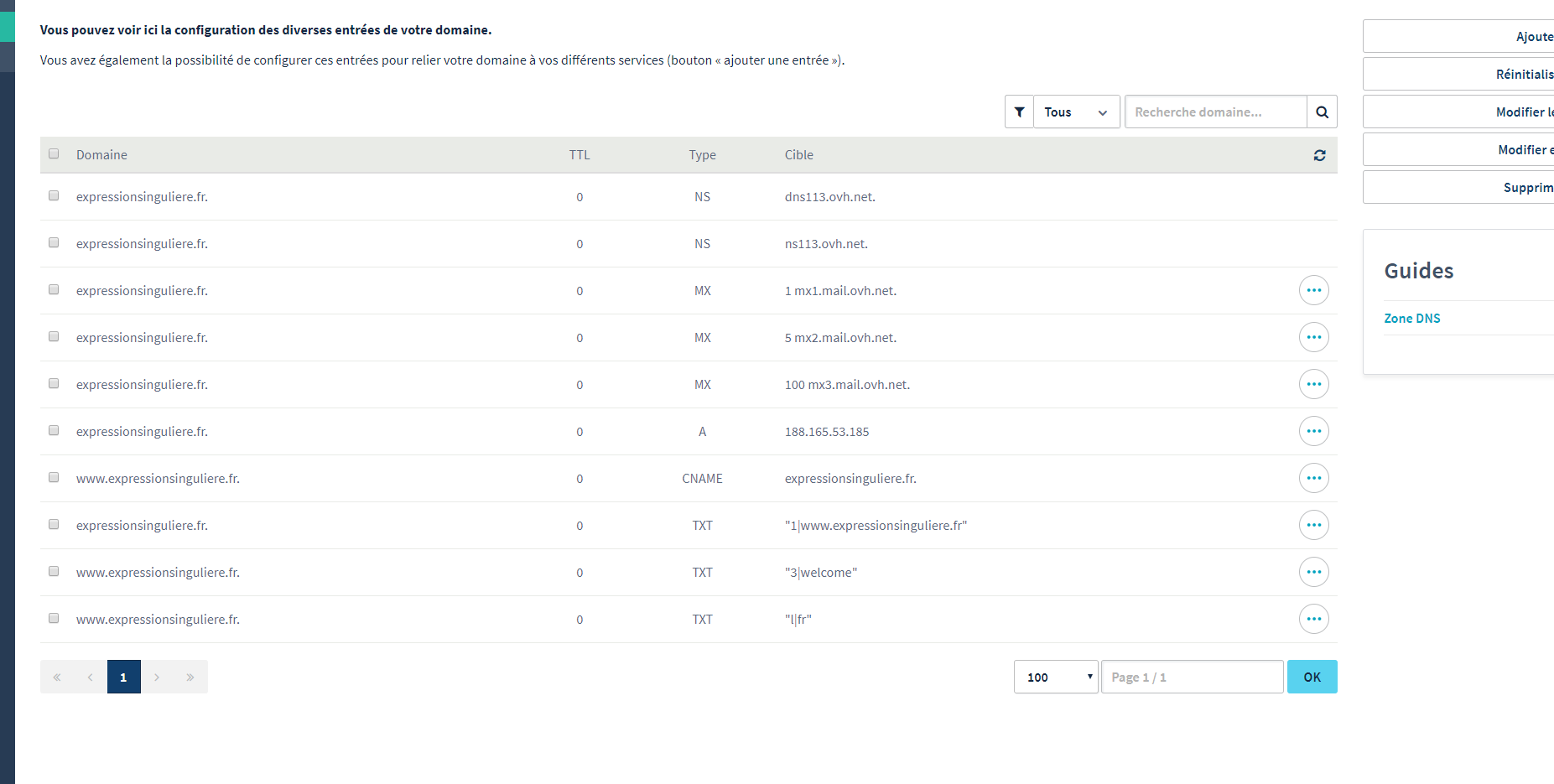
Task: Select the 100 mx3.mail.ovh.net row checkbox
Action: click(x=54, y=384)
